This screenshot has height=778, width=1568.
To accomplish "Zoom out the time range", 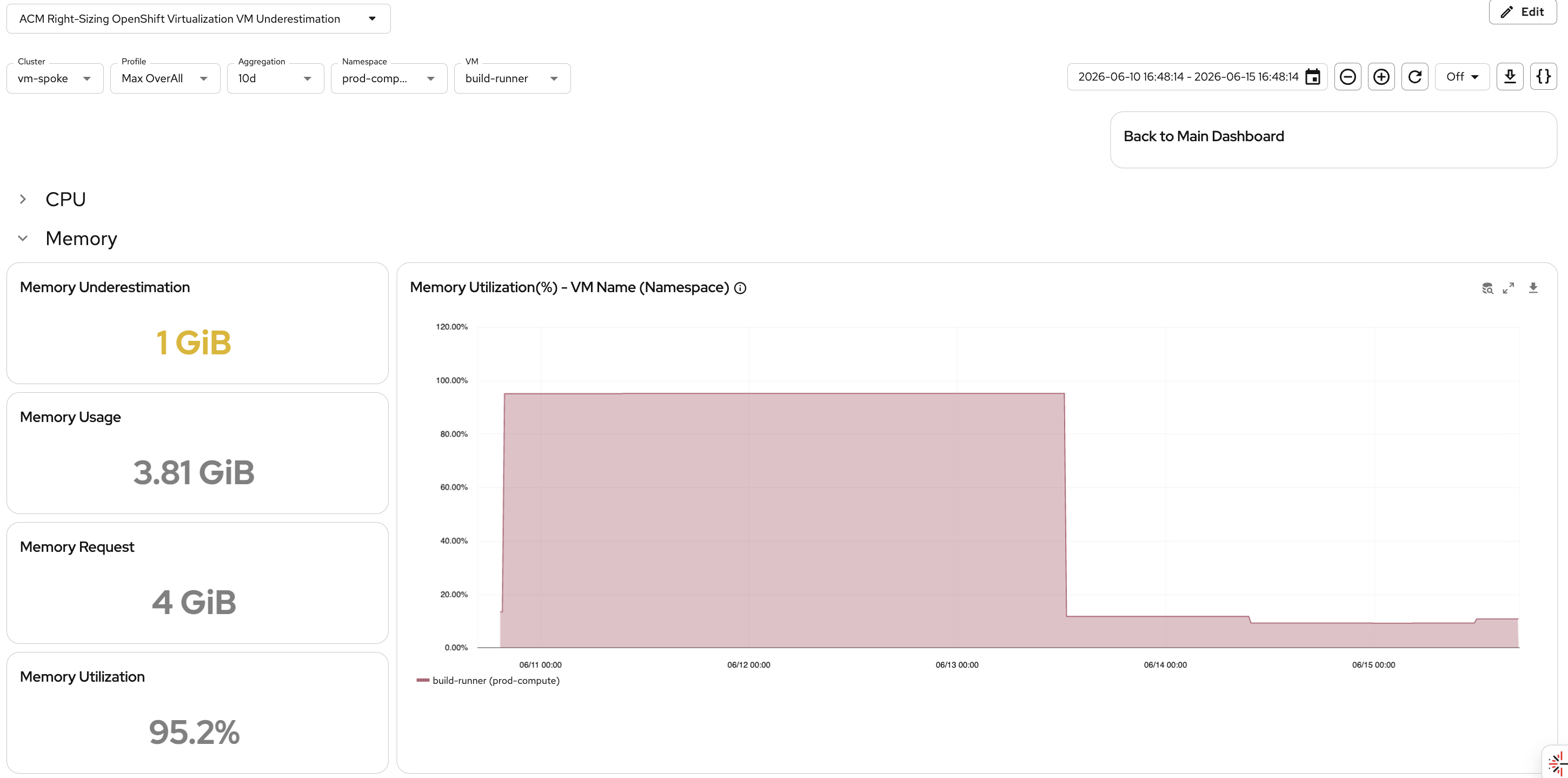I will [x=1347, y=77].
